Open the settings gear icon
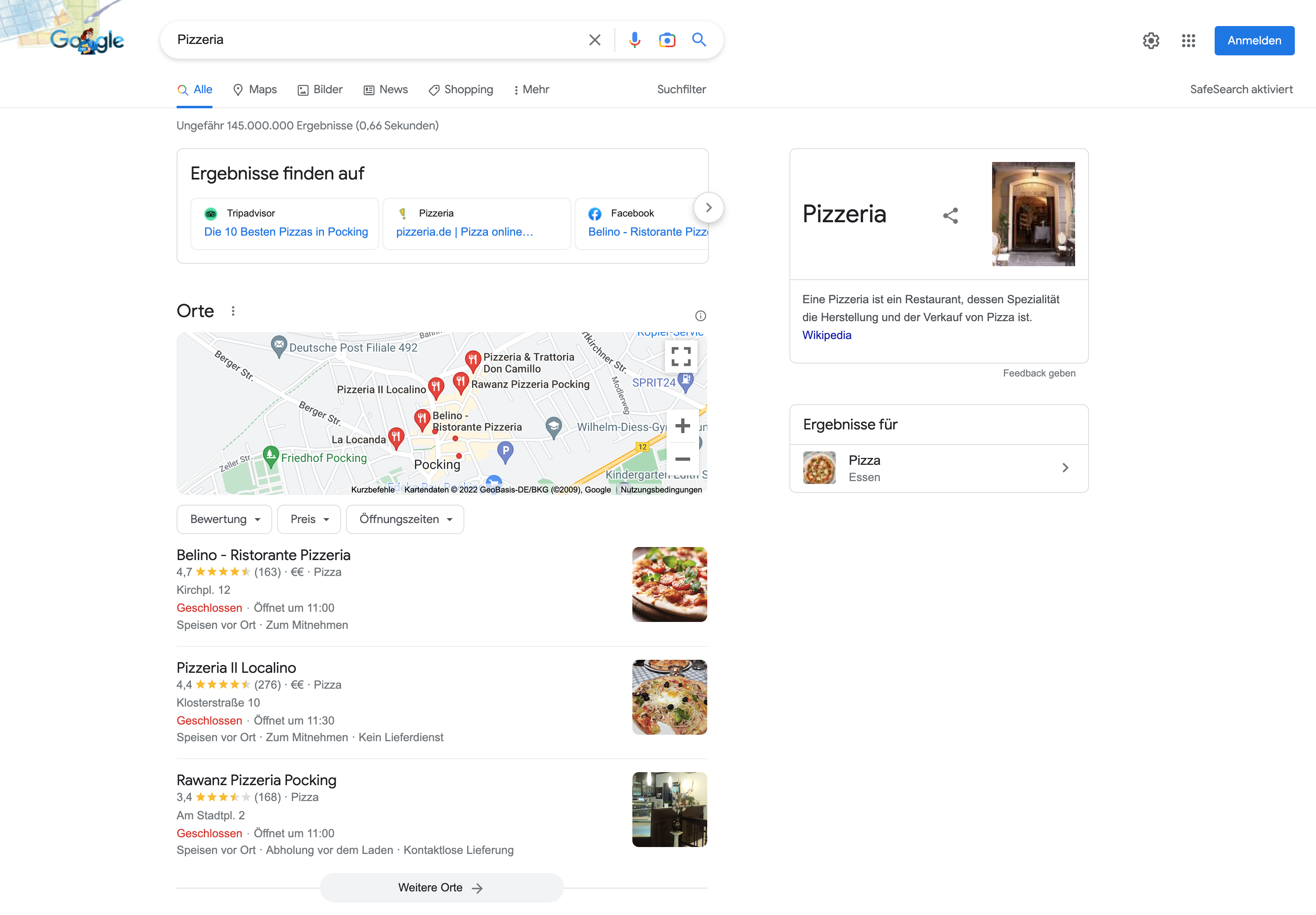 pyautogui.click(x=1150, y=41)
